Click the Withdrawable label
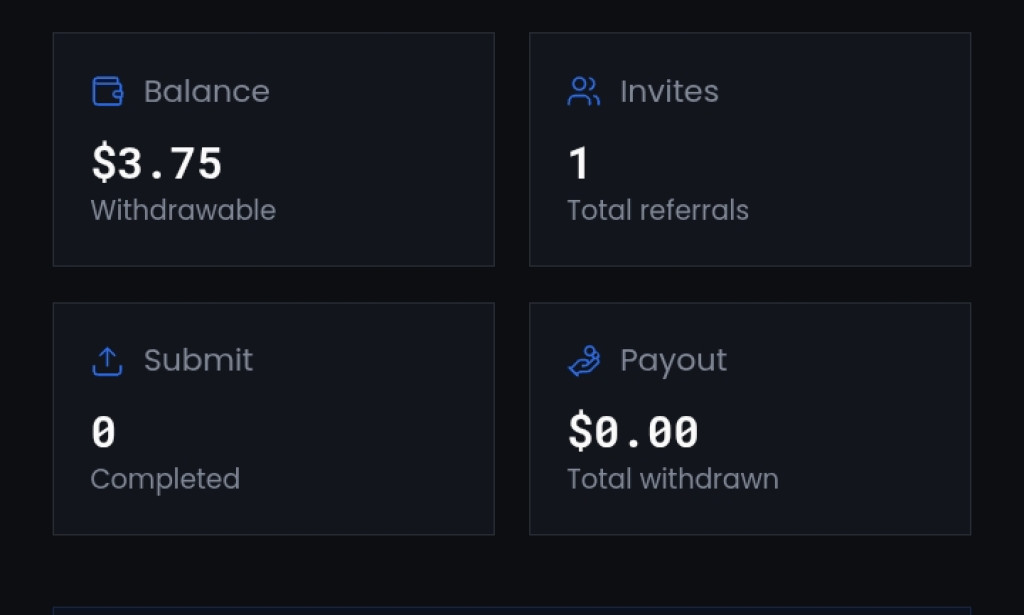This screenshot has height=615, width=1024. coord(184,210)
